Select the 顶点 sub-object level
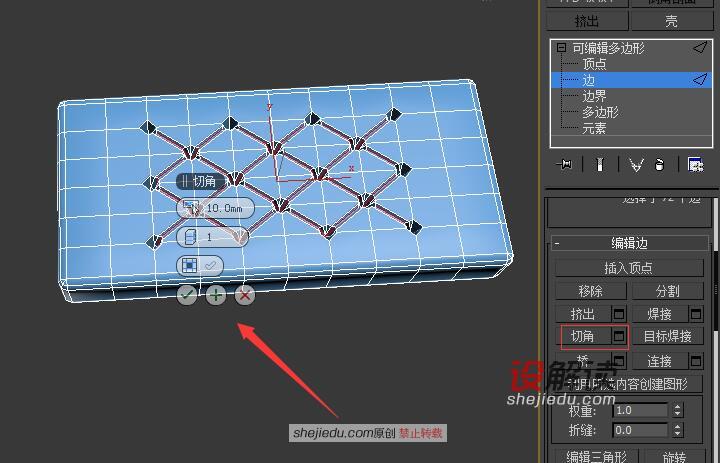 (x=594, y=64)
